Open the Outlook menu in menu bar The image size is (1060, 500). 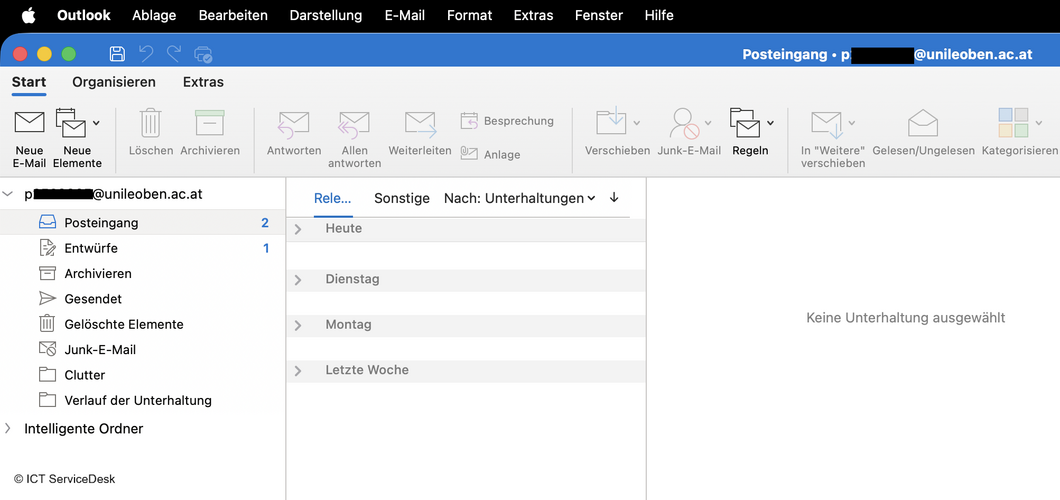tap(84, 15)
